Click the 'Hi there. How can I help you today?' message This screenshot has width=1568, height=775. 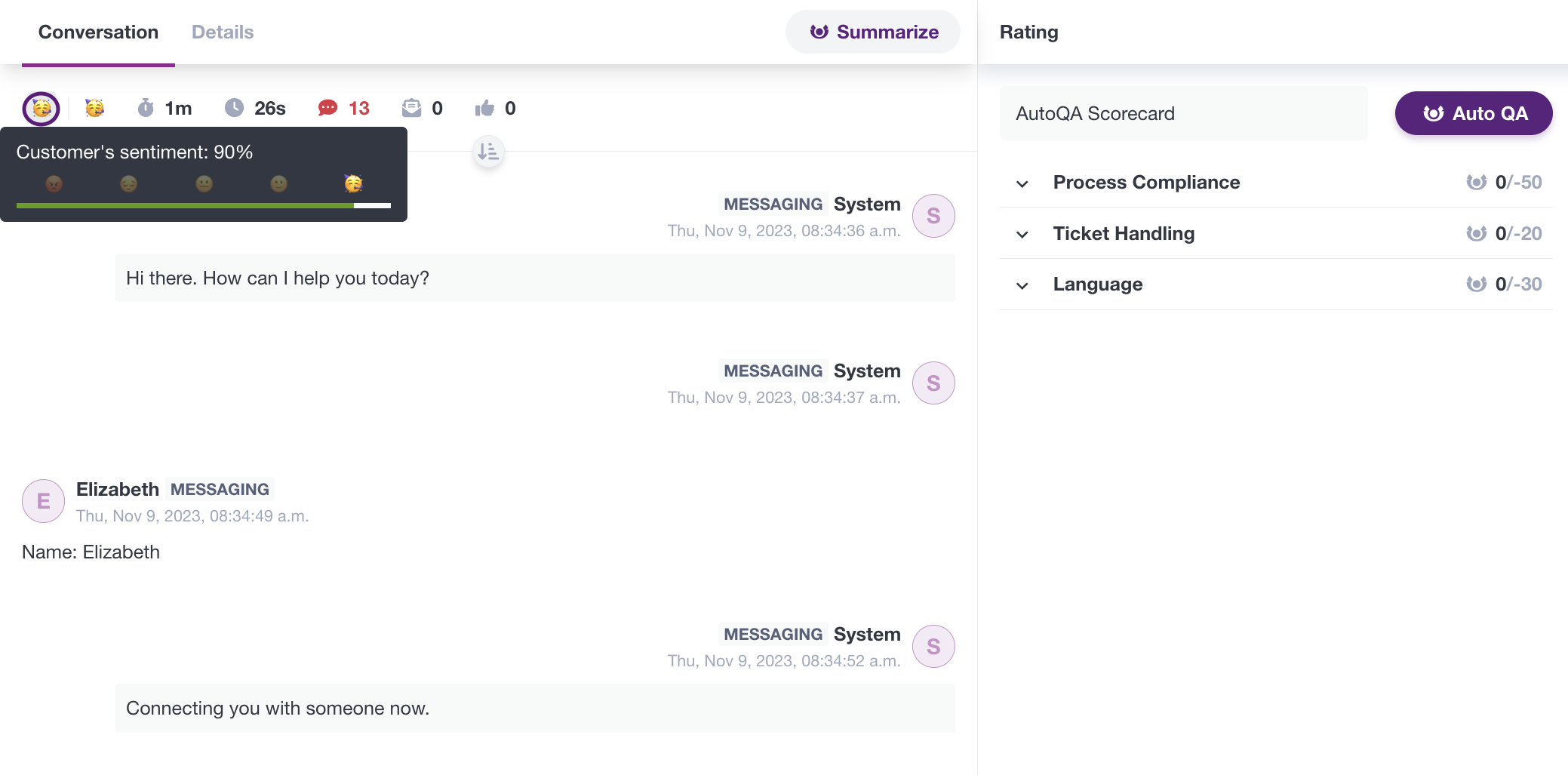pos(535,278)
